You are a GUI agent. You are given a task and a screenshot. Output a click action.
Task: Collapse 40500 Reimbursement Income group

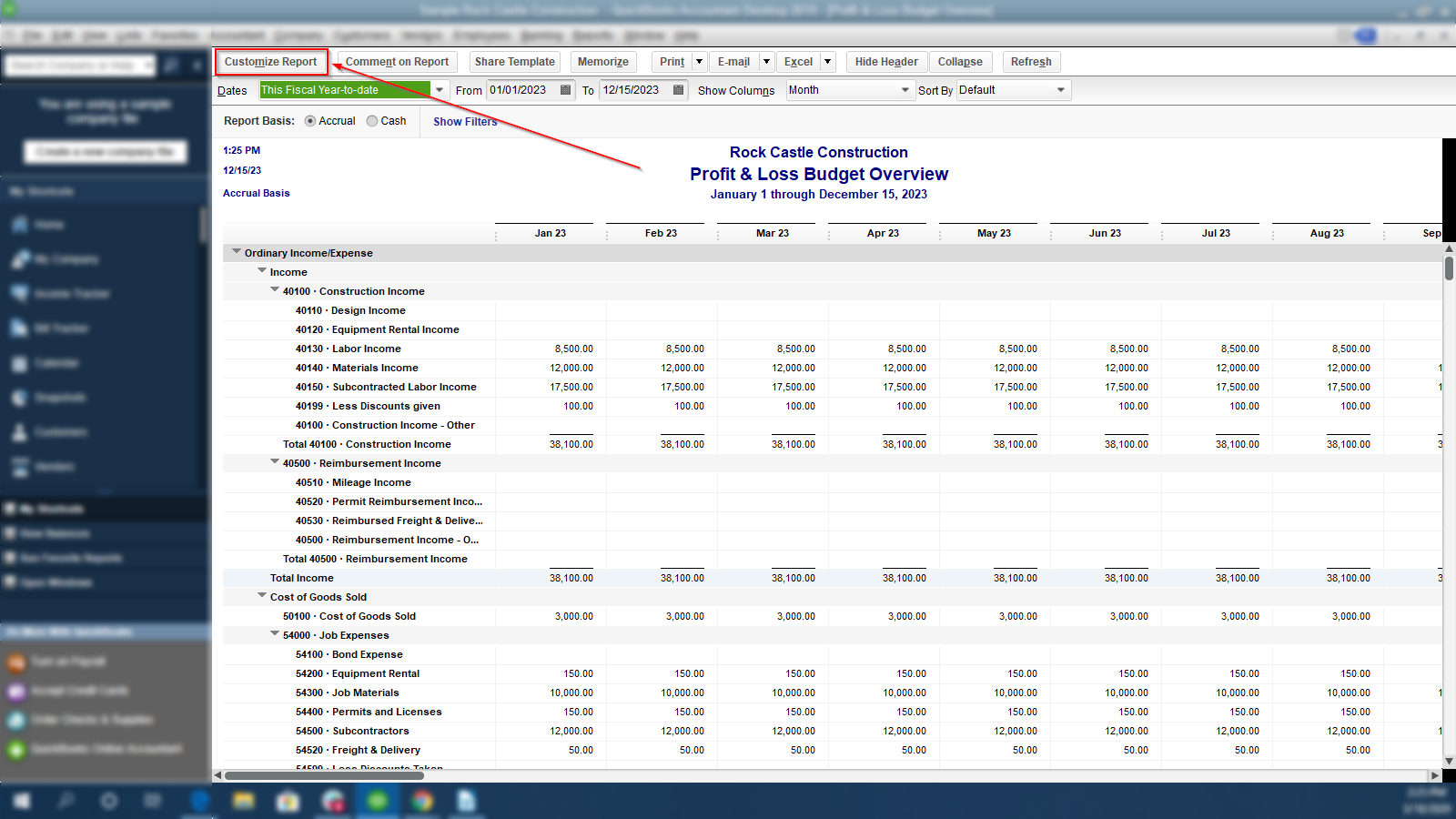[x=275, y=461]
